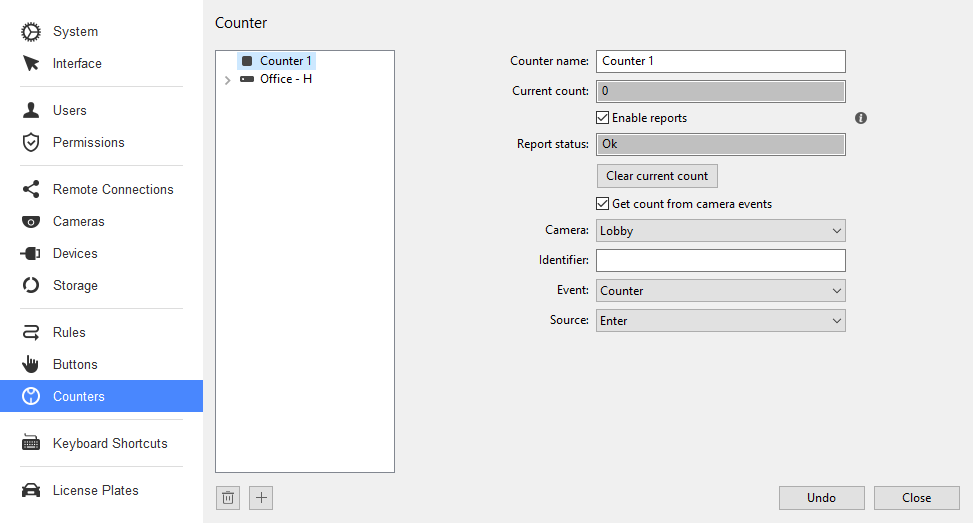Viewport: 973px width, 523px height.
Task: Click the Undo button
Action: point(822,498)
